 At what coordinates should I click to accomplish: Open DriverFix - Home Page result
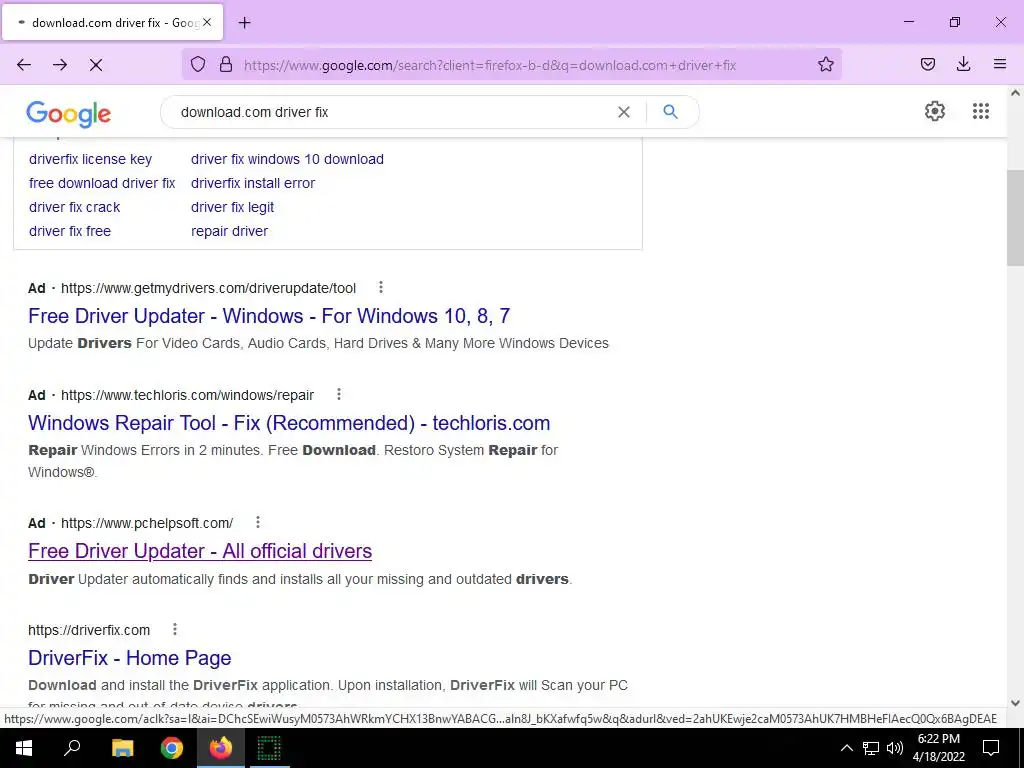tap(129, 658)
